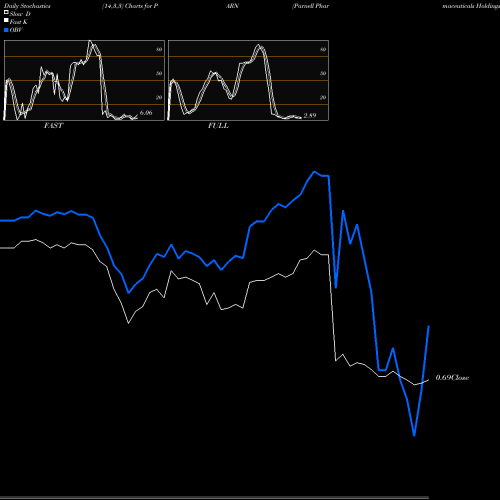500x500 pixels.
Task: Click the 20 level label in FAST chart
Action: (159, 97)
